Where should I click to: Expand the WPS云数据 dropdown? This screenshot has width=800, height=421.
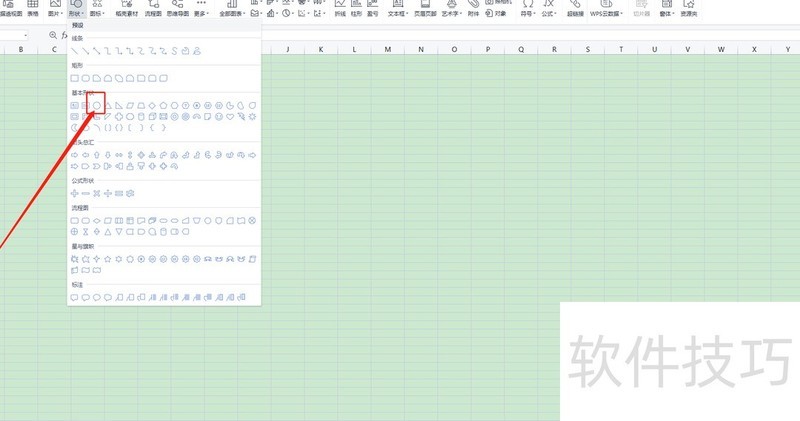(x=607, y=9)
